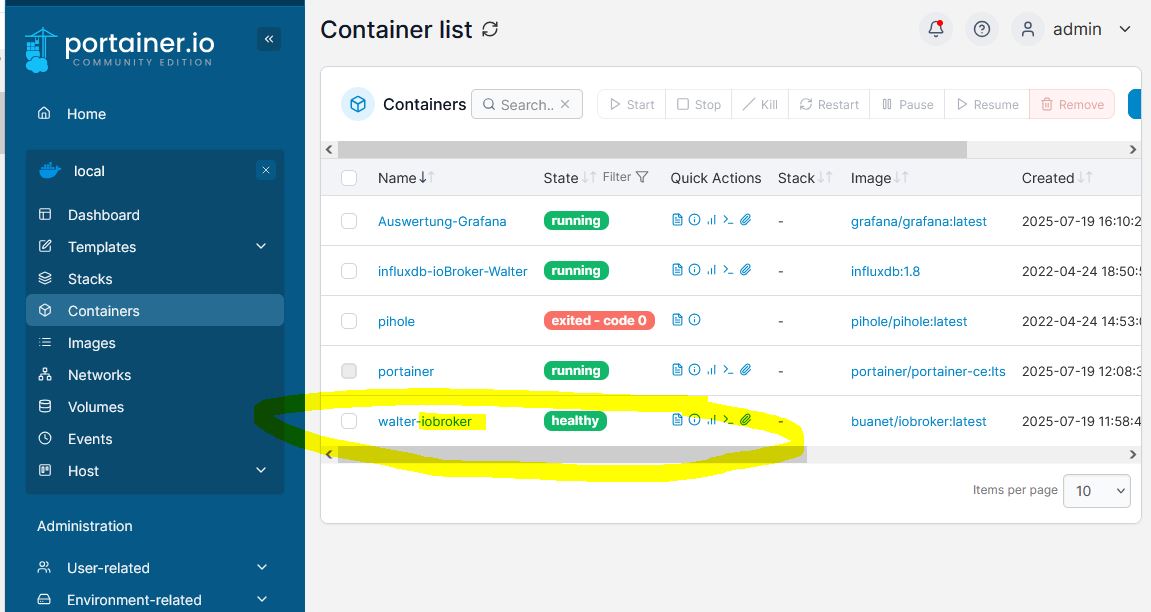Image resolution: width=1151 pixels, height=612 pixels.
Task: Open the help question mark icon
Action: [x=981, y=29]
